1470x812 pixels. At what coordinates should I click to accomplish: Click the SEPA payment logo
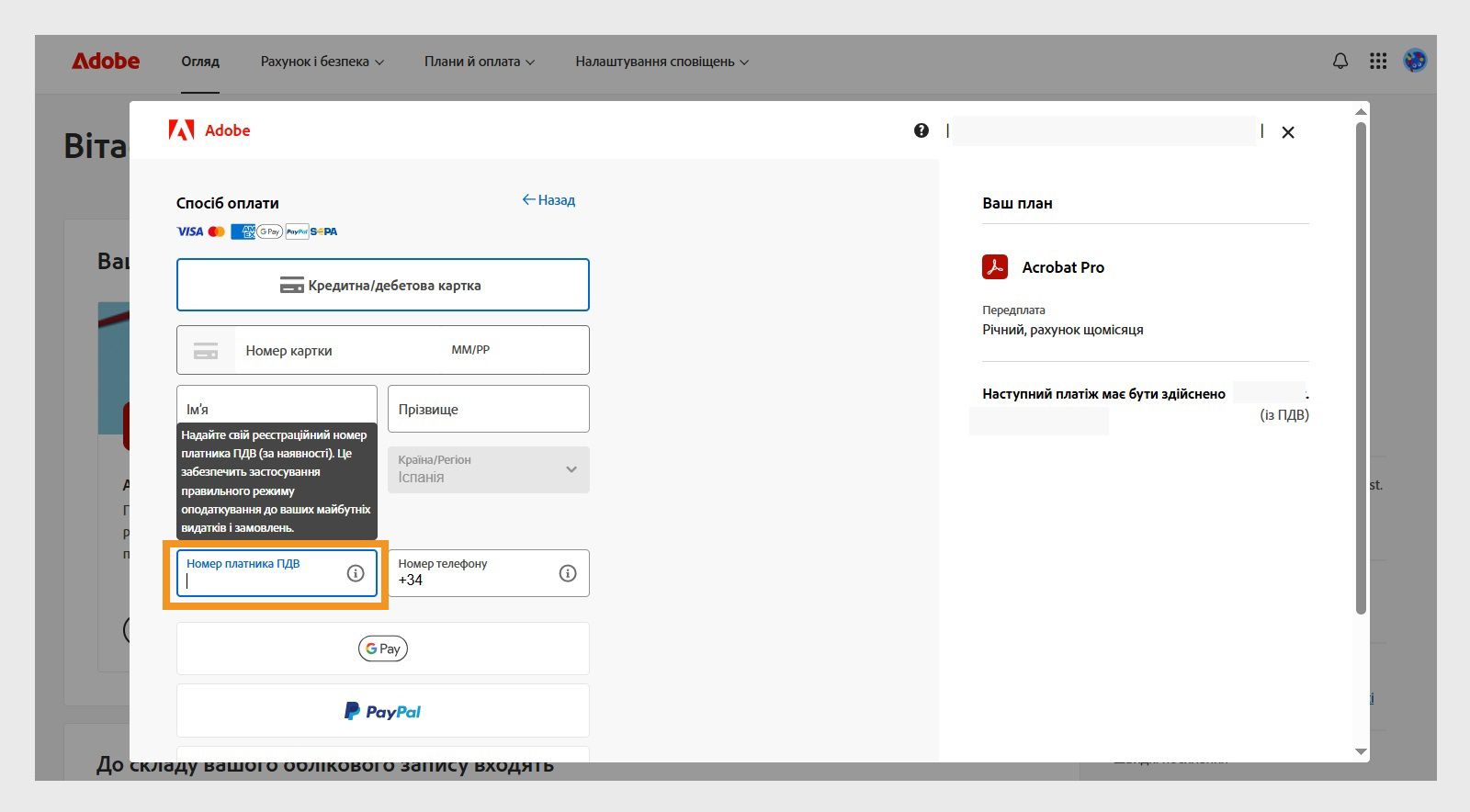pyautogui.click(x=323, y=231)
